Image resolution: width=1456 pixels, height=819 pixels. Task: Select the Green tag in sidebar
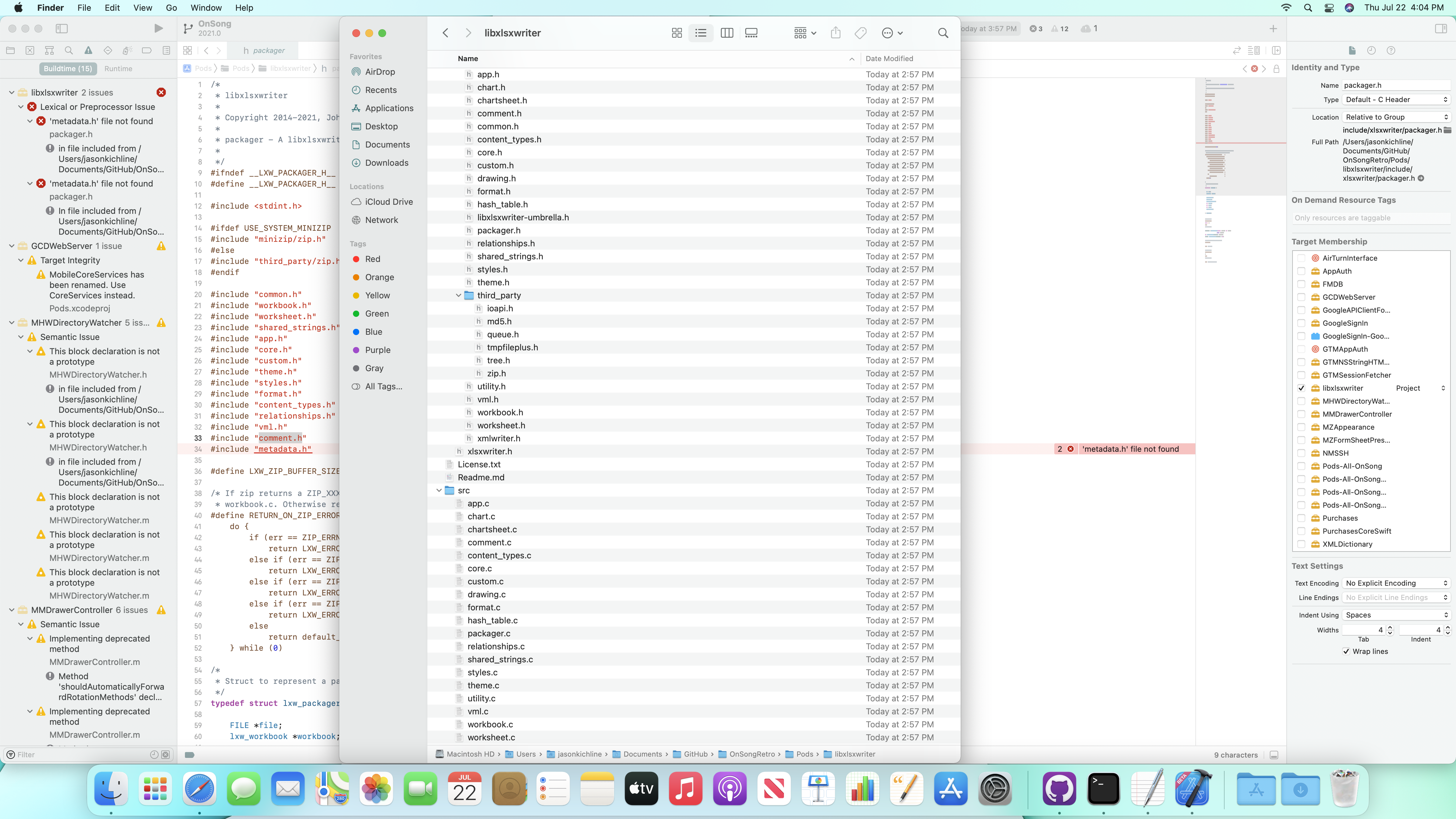point(376,314)
